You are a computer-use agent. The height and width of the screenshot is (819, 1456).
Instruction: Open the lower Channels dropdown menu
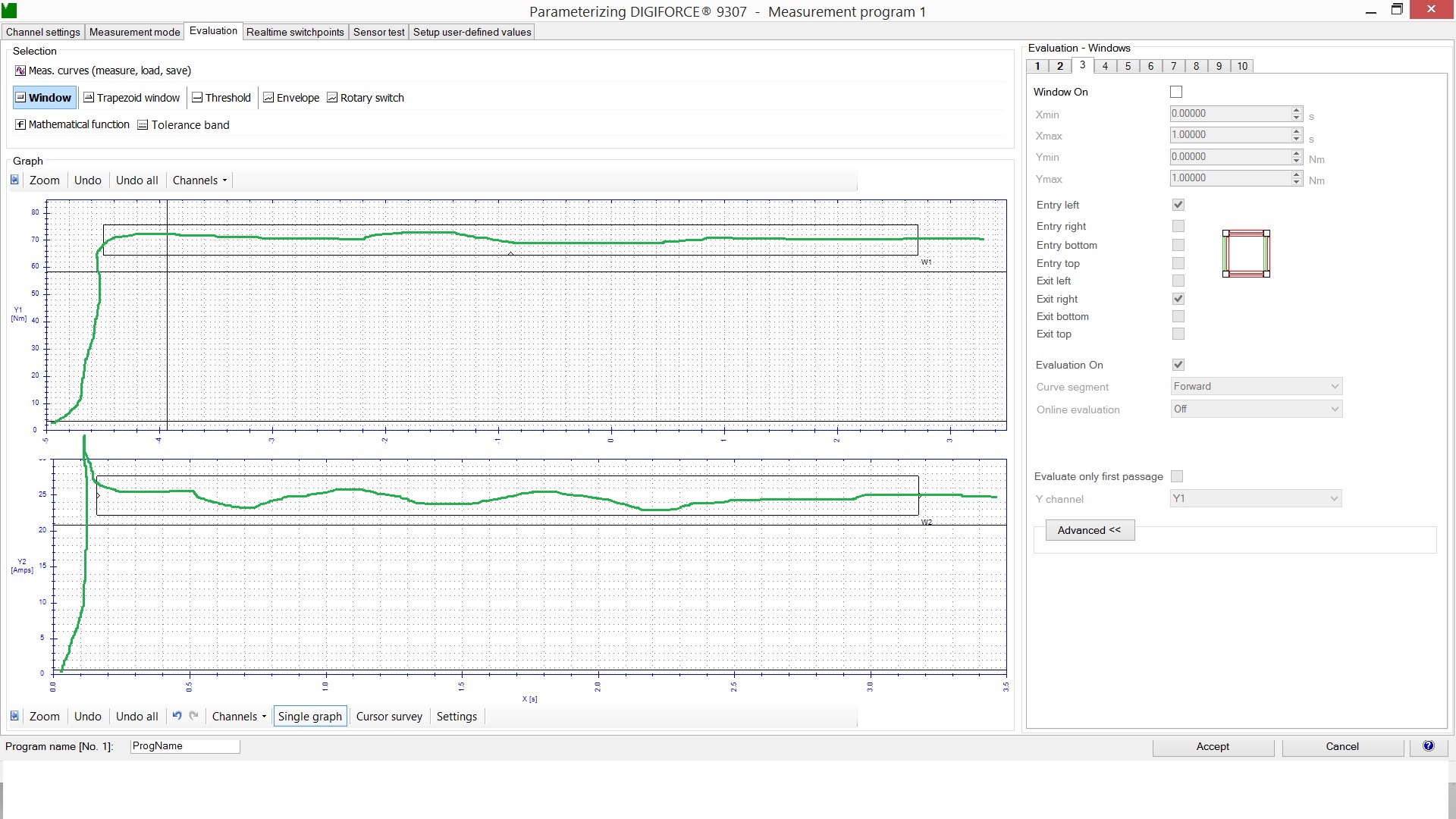pos(239,717)
